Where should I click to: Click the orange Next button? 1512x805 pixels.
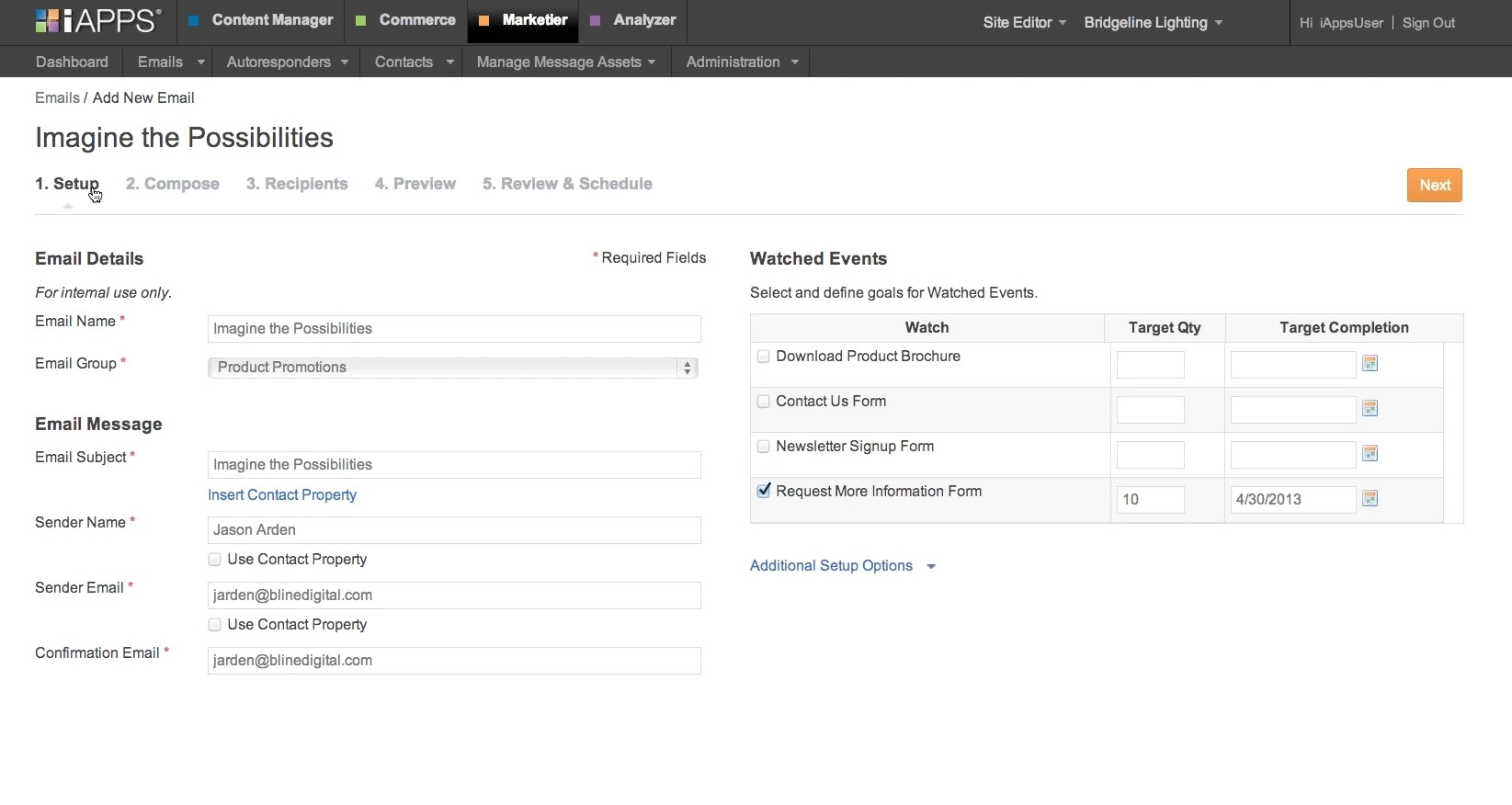(1434, 186)
